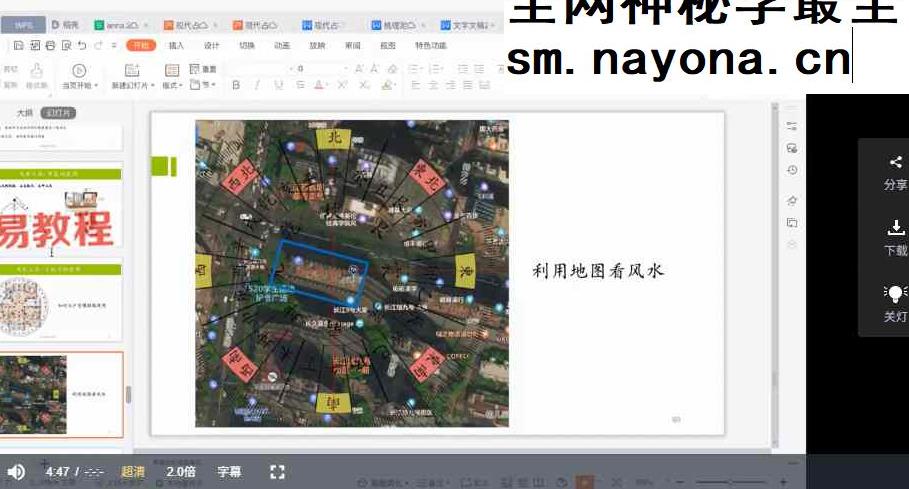Open the 字幕 subtitle settings

point(230,472)
